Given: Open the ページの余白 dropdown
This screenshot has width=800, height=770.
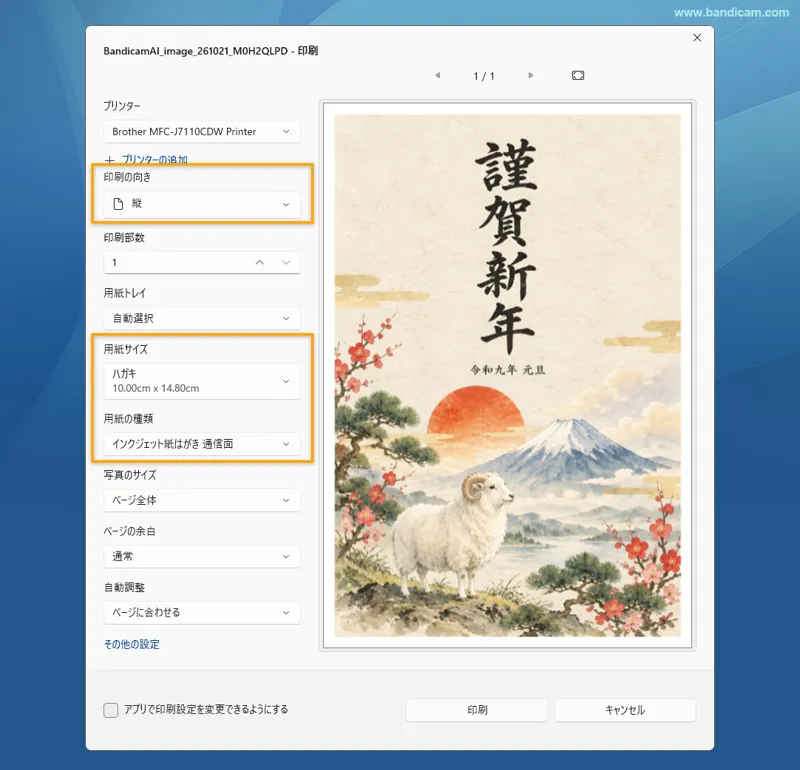Looking at the screenshot, I should (202, 556).
